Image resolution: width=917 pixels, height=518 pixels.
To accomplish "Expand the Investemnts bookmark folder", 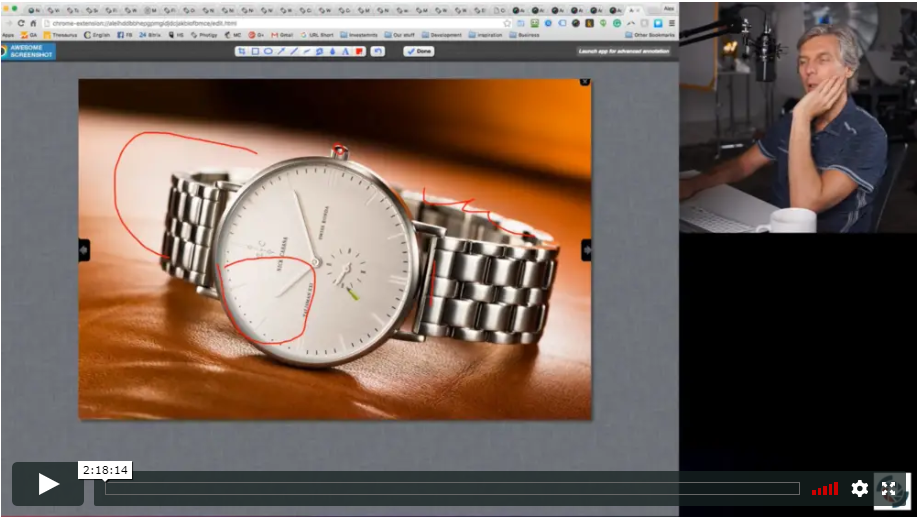I will click(x=359, y=35).
